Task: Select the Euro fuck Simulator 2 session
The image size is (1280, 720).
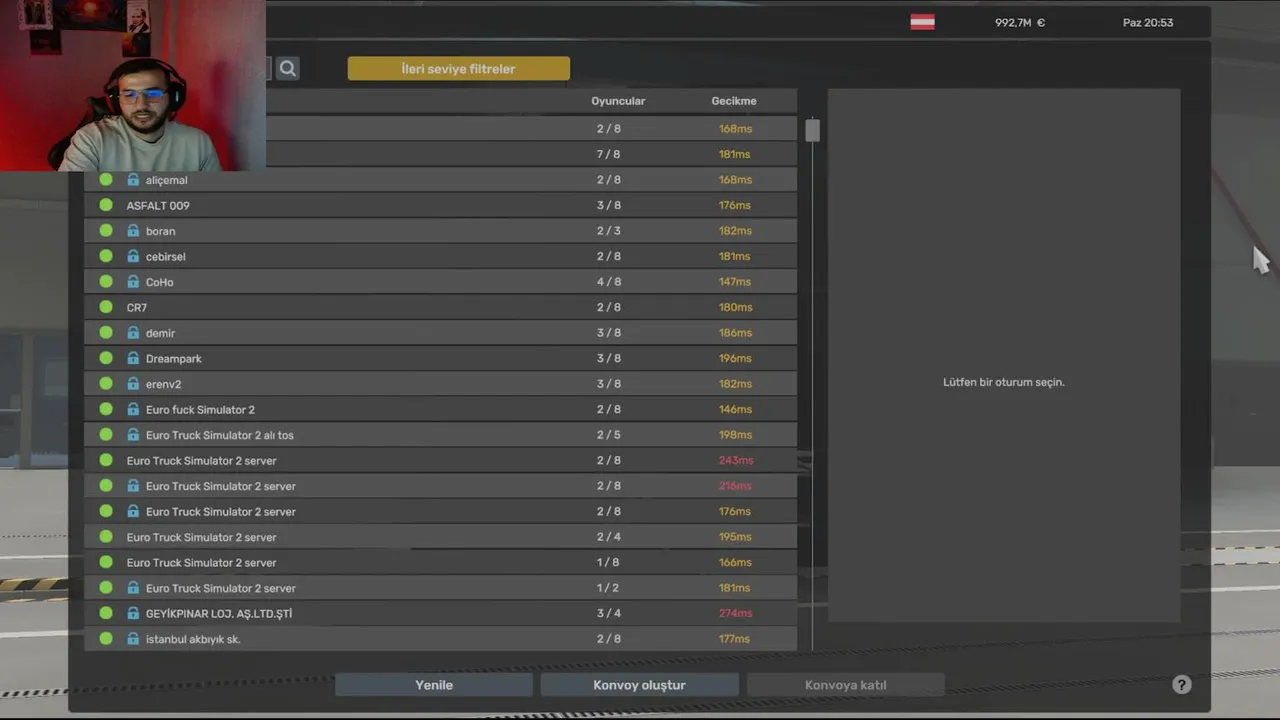Action: tap(440, 409)
